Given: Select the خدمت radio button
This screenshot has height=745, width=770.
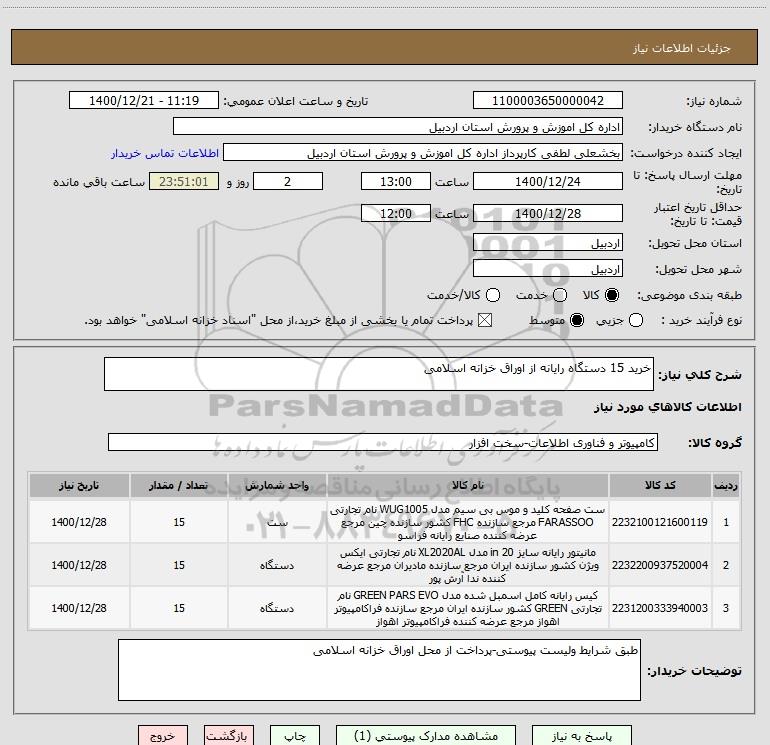Looking at the screenshot, I should click(560, 295).
